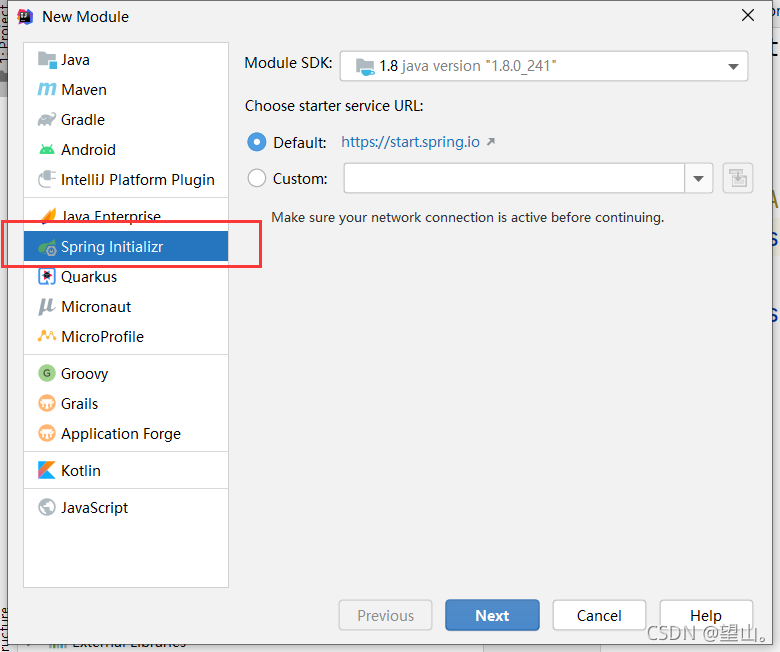The width and height of the screenshot is (780, 652).
Task: Close the New Module dialog
Action: tap(748, 15)
